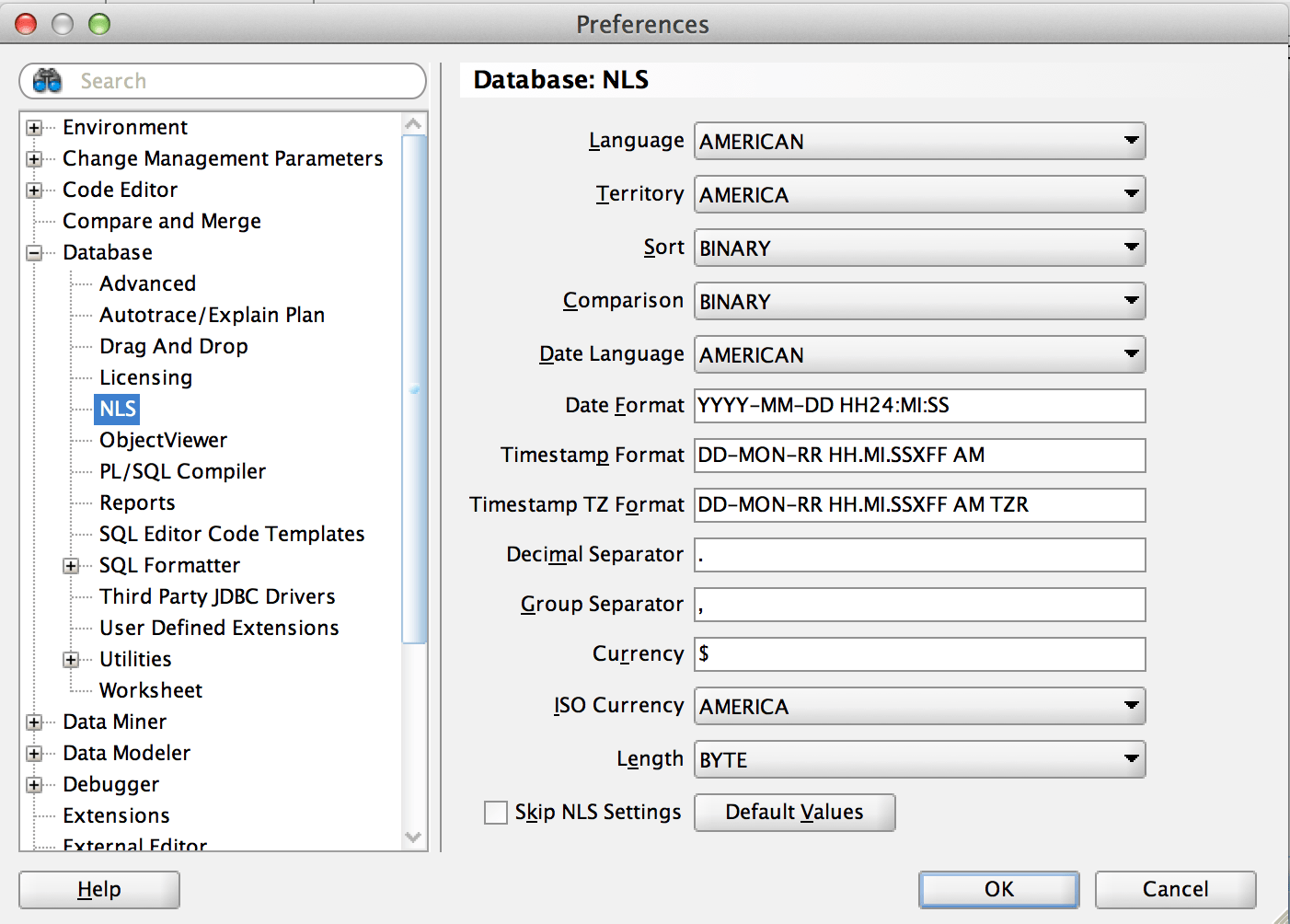The image size is (1290, 924).
Task: Expand the Utilities tree node
Action: pyautogui.click(x=72, y=659)
